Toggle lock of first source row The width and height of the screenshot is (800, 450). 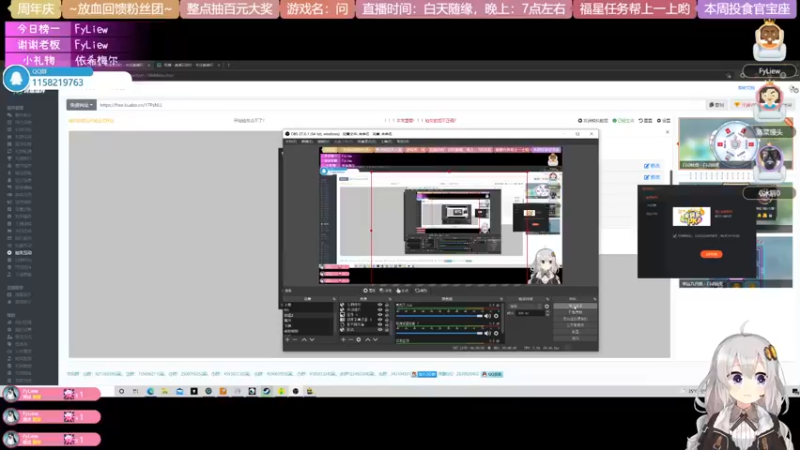coord(387,305)
